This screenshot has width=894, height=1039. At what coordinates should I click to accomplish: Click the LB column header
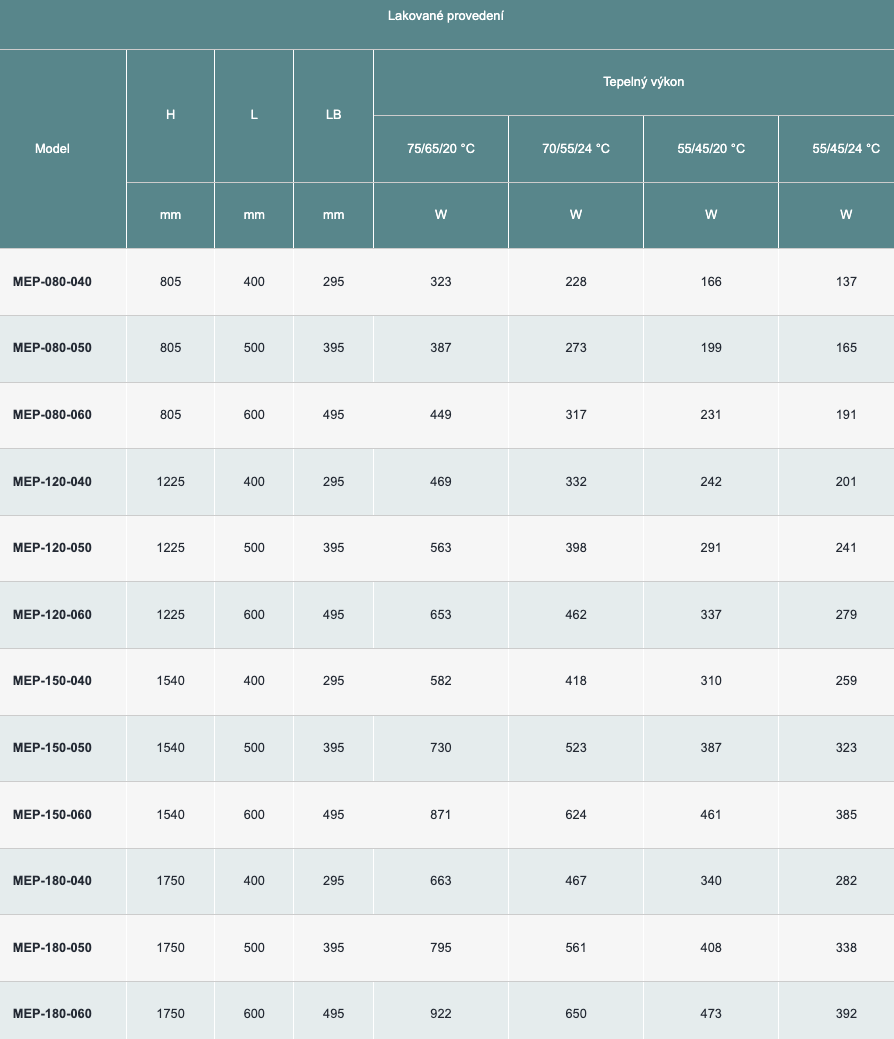(334, 115)
